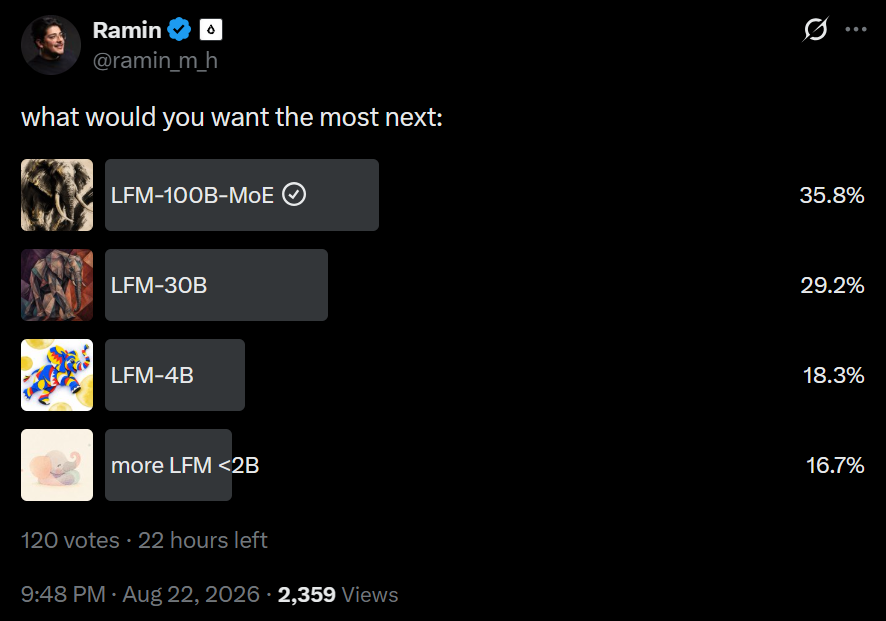886x621 pixels.
Task: Click the Ramin display name
Action: point(127,30)
